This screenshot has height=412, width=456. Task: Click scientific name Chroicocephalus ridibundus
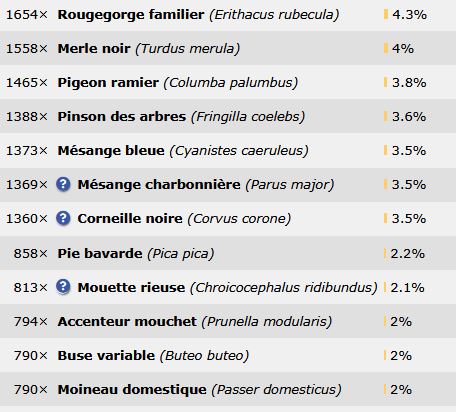(283, 288)
